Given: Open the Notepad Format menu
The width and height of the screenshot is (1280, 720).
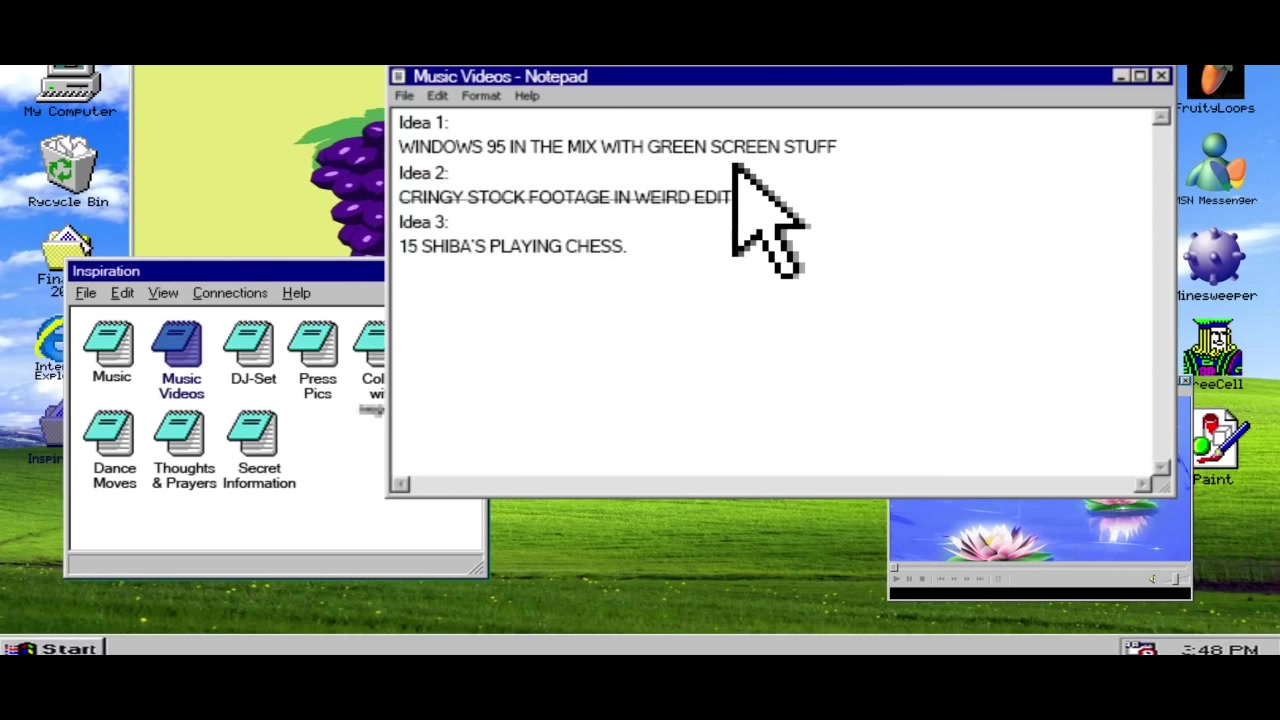Looking at the screenshot, I should [481, 96].
